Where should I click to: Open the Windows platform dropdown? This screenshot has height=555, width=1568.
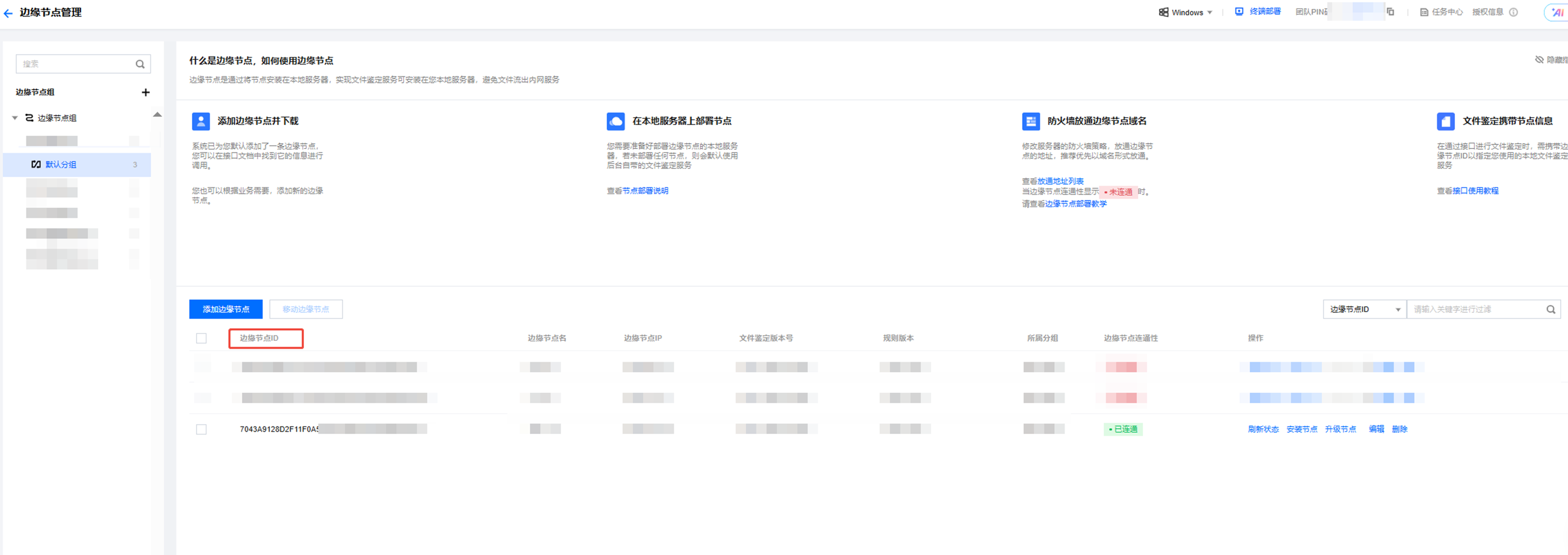pyautogui.click(x=1186, y=12)
